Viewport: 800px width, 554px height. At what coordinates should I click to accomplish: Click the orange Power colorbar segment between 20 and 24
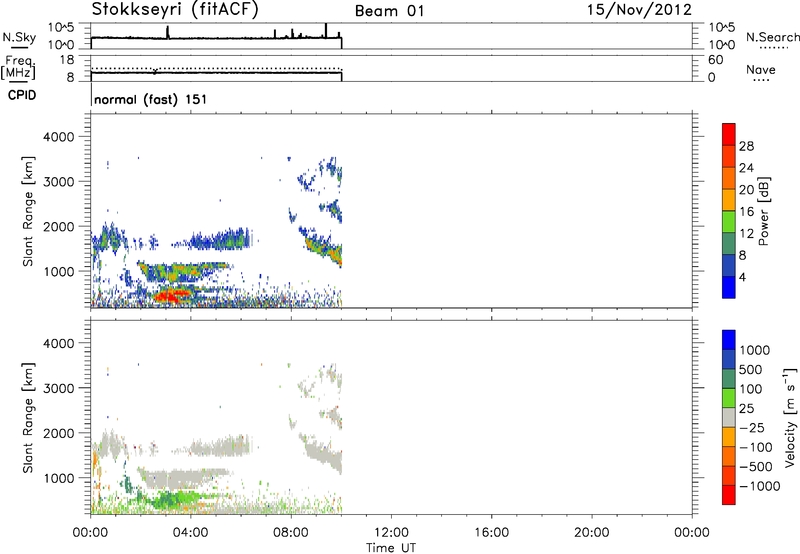(x=729, y=178)
